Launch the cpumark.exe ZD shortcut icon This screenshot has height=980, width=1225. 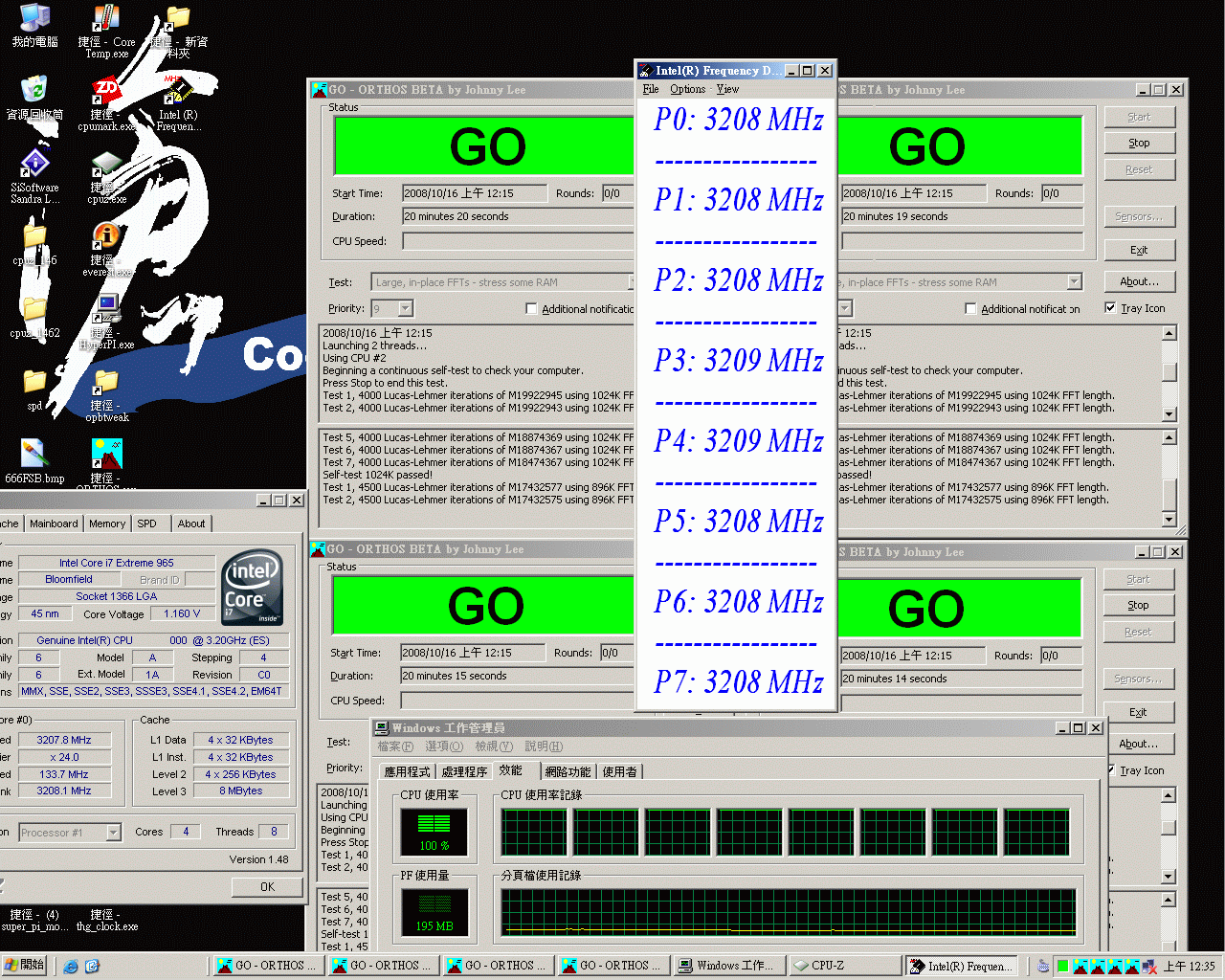click(106, 92)
